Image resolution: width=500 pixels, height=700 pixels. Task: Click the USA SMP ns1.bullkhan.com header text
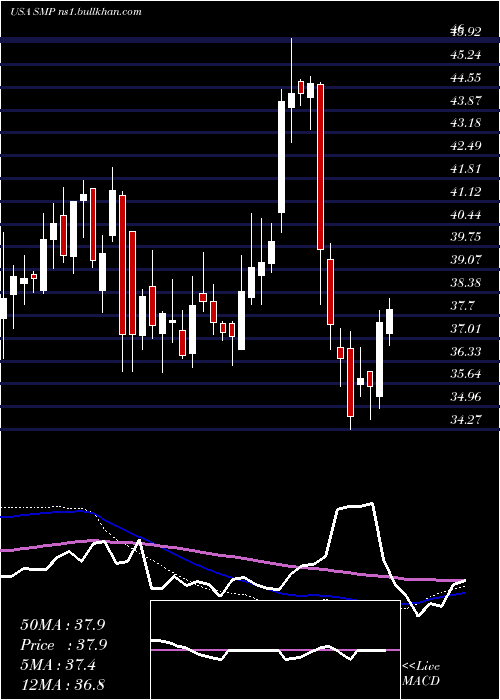[75, 12]
